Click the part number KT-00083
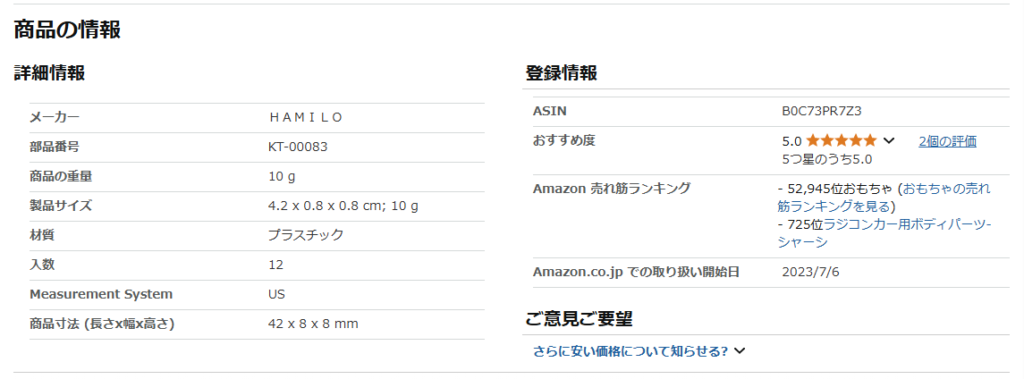The height and width of the screenshot is (379, 1024). [298, 147]
